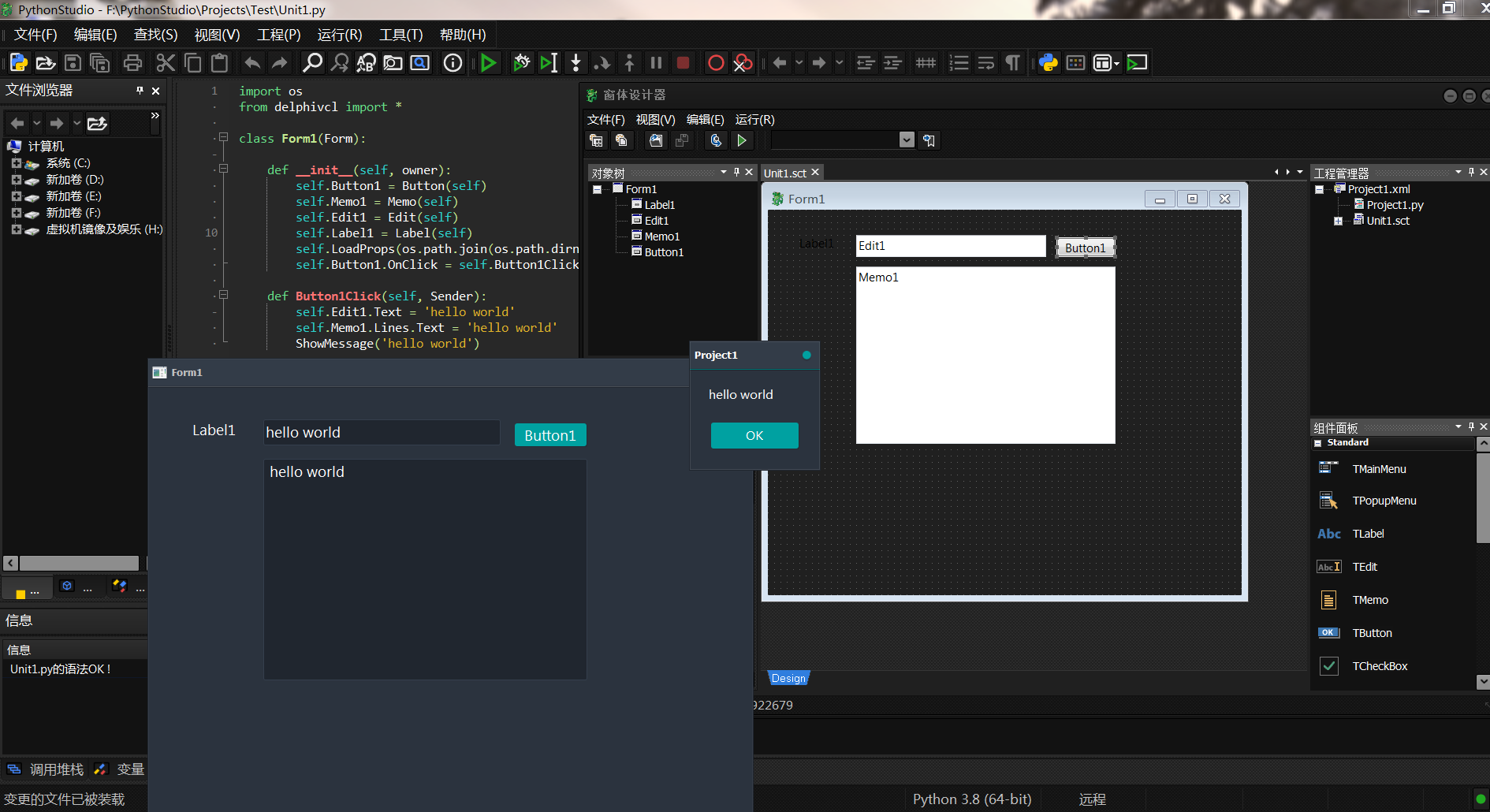The height and width of the screenshot is (812, 1490).
Task: Expand the 新加卷 (D:) drive node
Action: (16, 180)
